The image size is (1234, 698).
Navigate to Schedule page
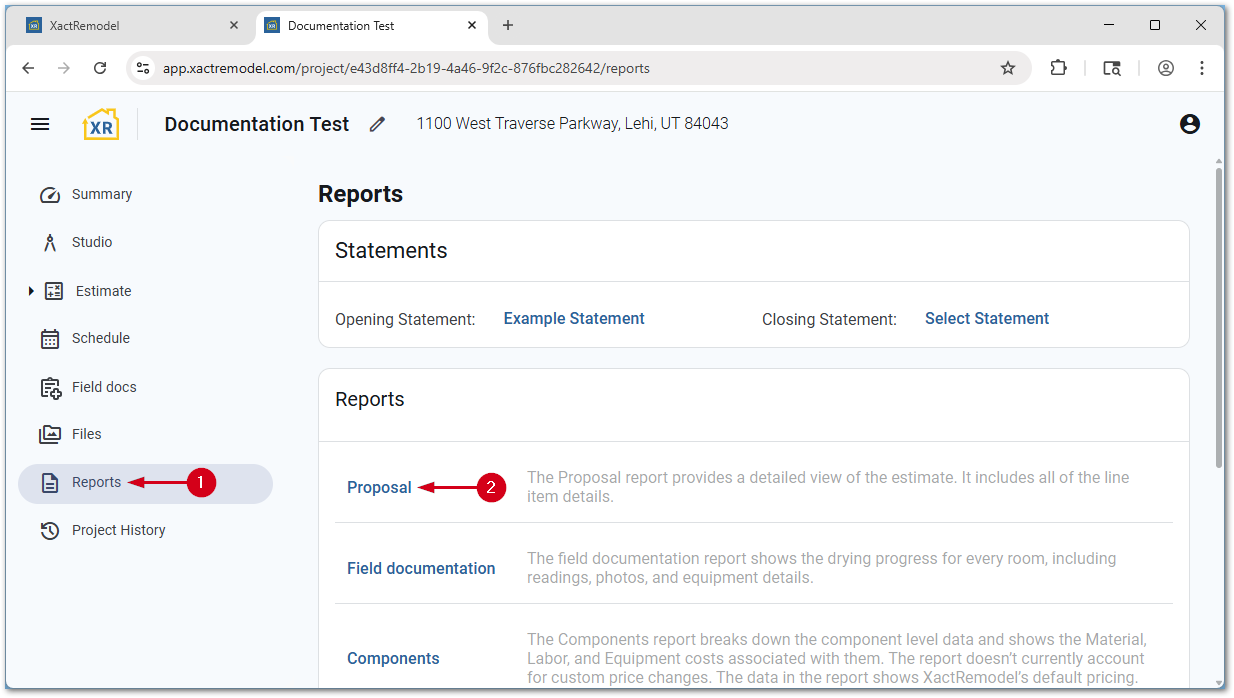click(100, 338)
